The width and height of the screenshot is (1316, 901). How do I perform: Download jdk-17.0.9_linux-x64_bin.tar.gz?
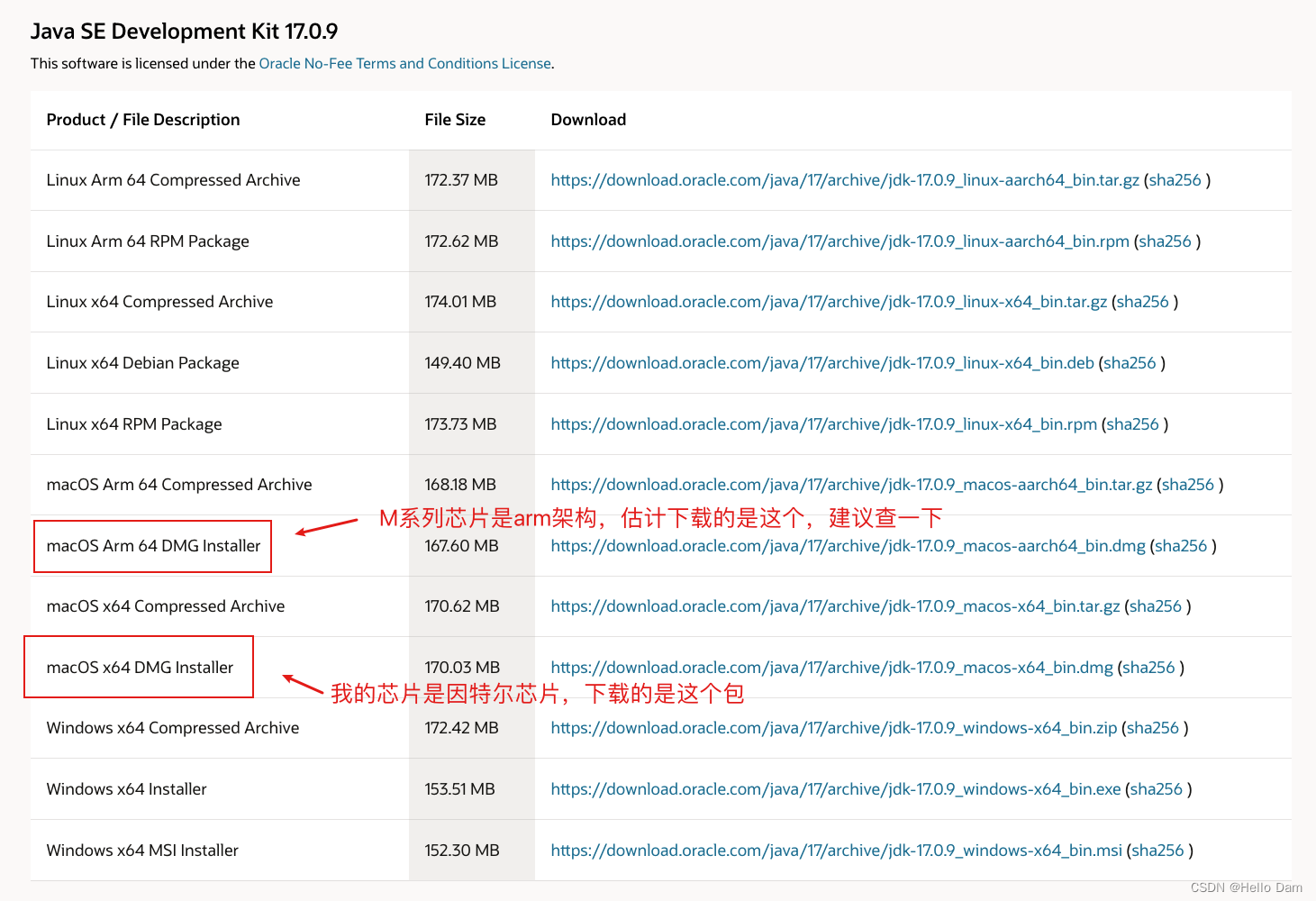[x=829, y=302]
